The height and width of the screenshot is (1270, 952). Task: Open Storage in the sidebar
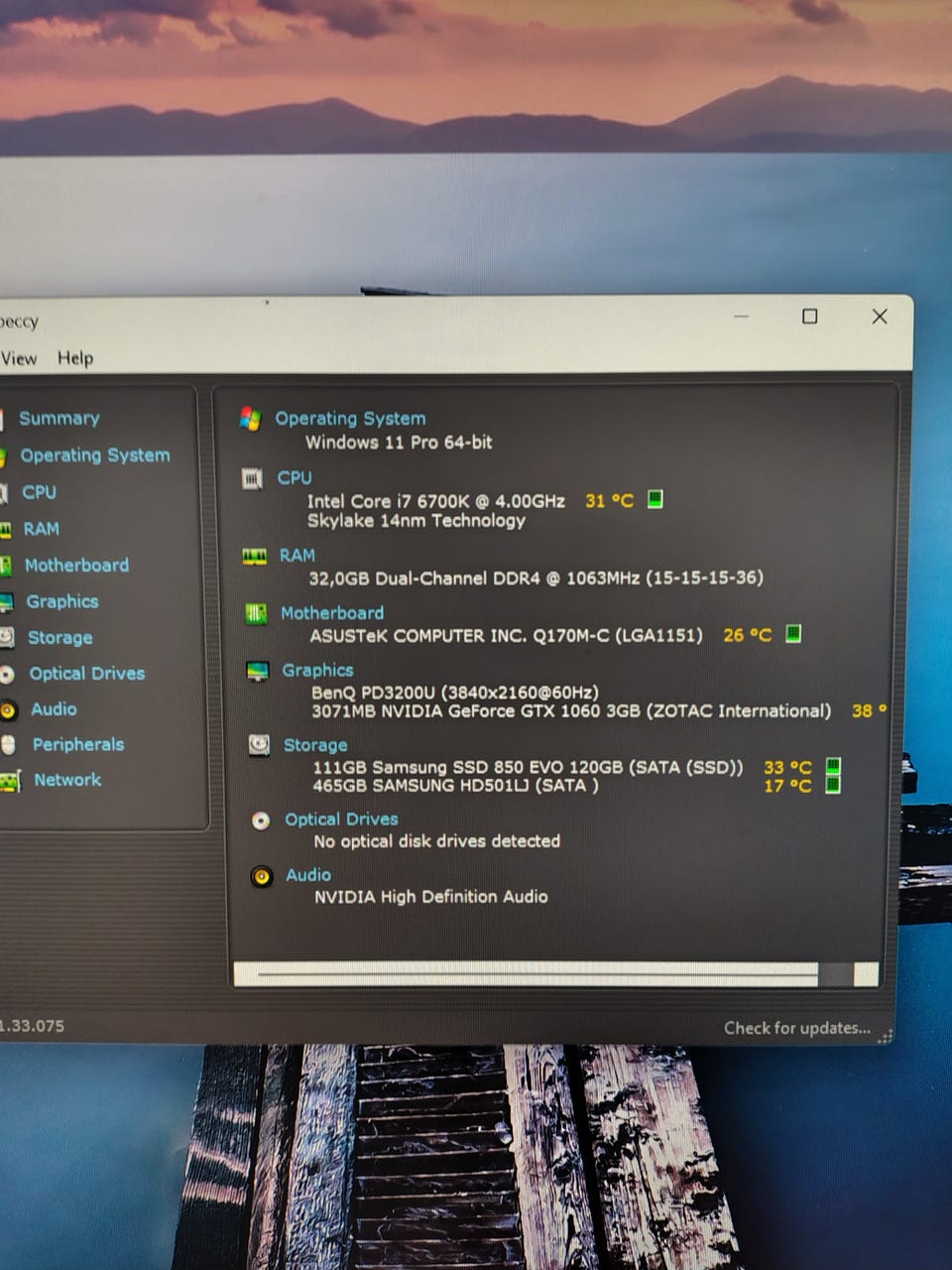(59, 638)
